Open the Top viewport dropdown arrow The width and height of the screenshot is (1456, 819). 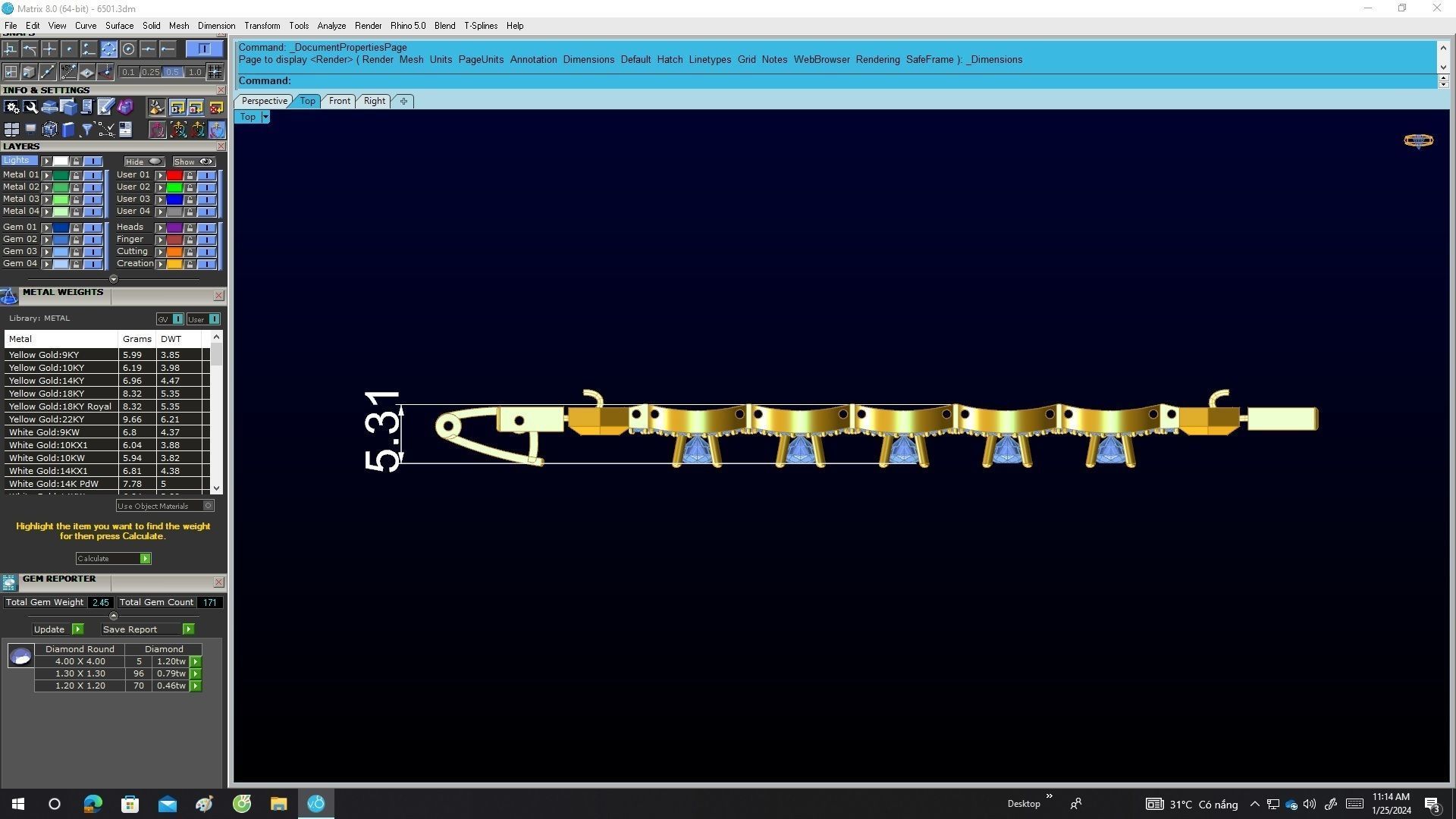[265, 117]
